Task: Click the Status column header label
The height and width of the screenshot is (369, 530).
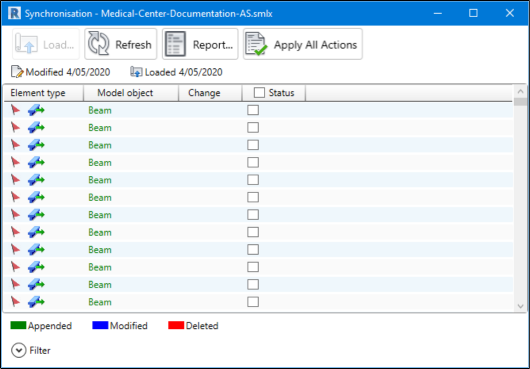Action: pos(281,93)
